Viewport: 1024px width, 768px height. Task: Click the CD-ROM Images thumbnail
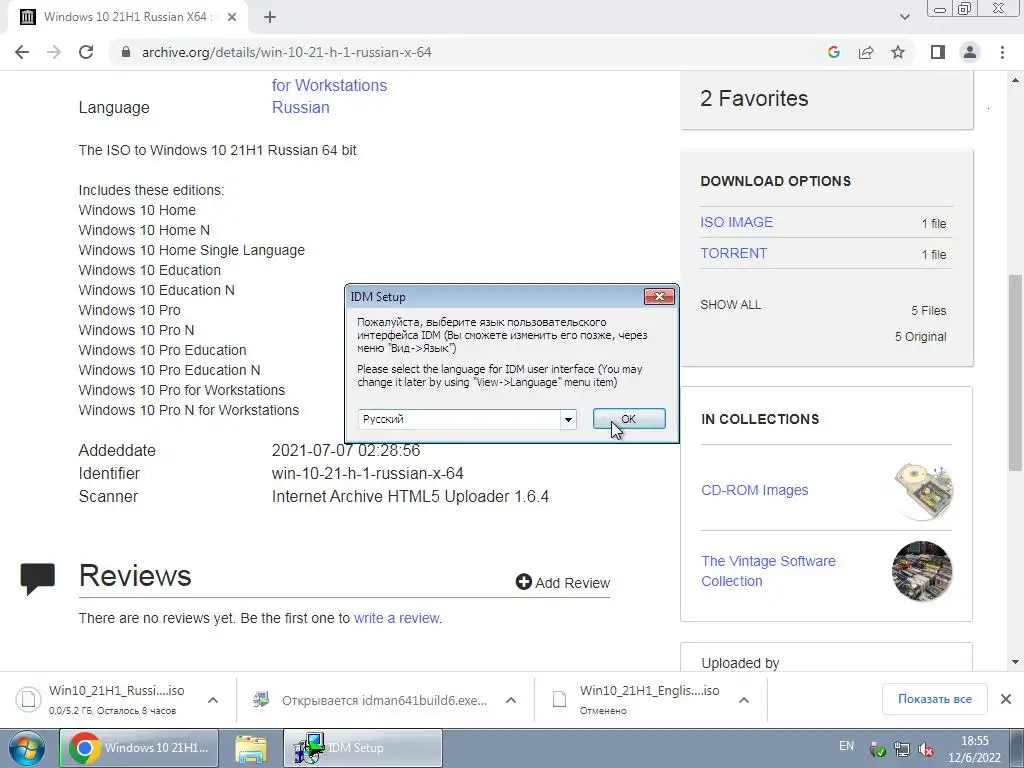[x=922, y=490]
